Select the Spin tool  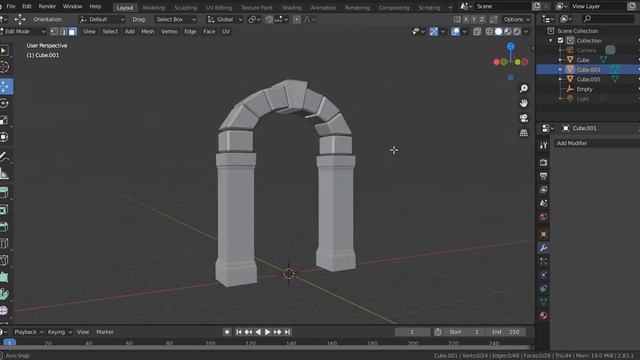tap(4, 294)
